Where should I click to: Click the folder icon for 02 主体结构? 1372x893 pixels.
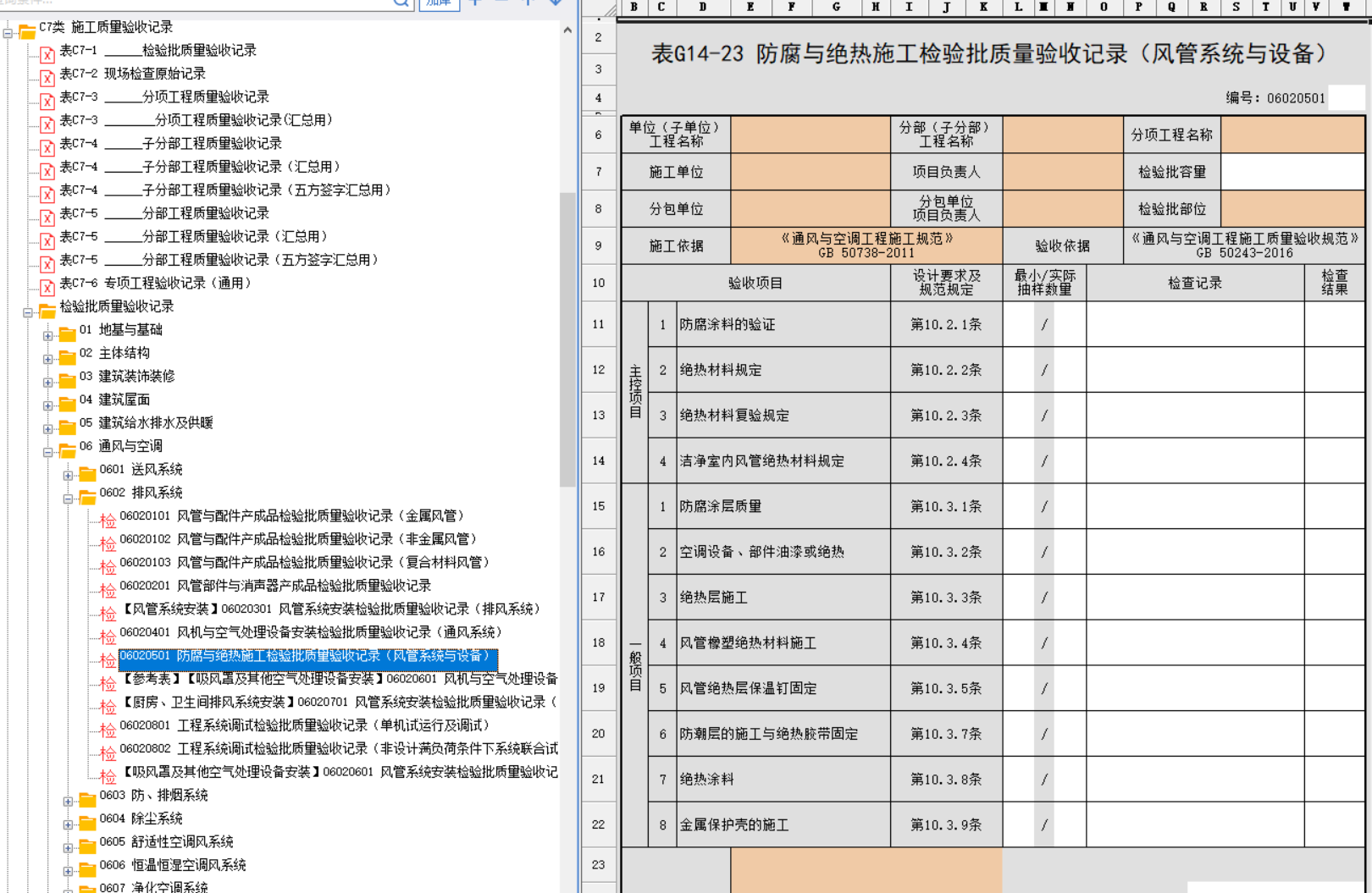(68, 357)
